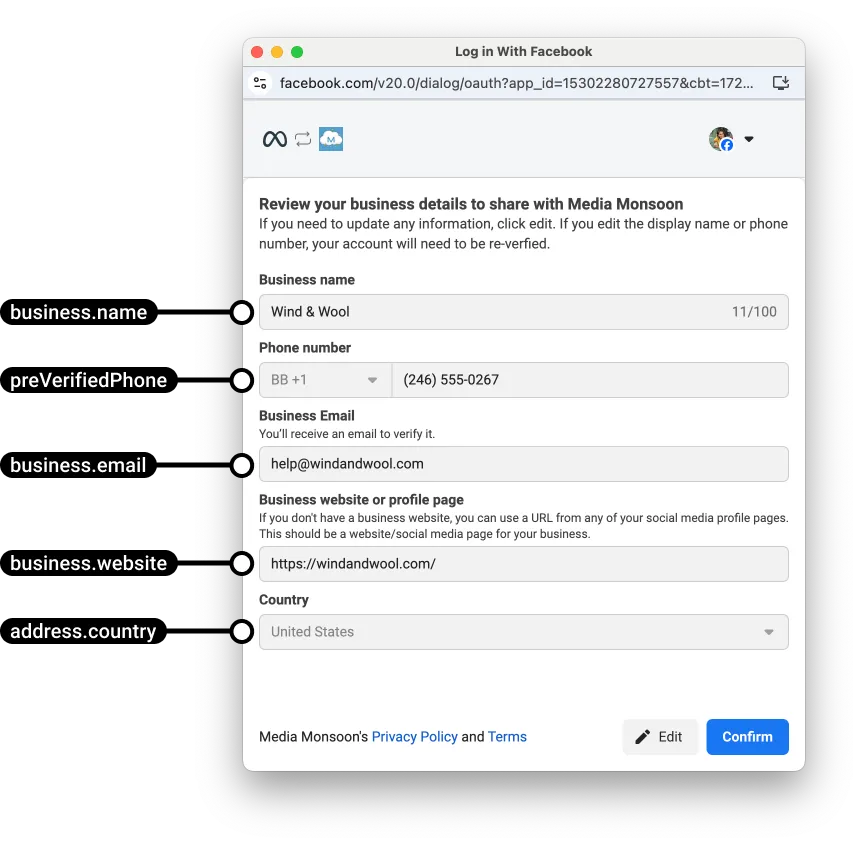Click the site settings icon in address bar
Screen dimensions: 861x845
(261, 83)
